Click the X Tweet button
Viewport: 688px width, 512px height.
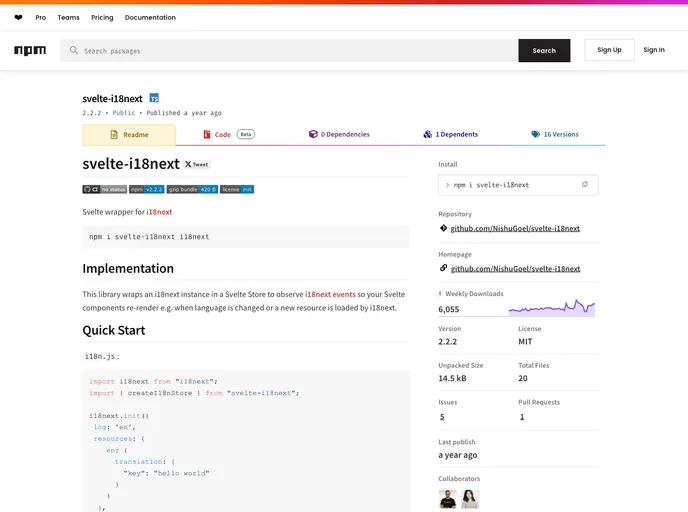tap(197, 164)
